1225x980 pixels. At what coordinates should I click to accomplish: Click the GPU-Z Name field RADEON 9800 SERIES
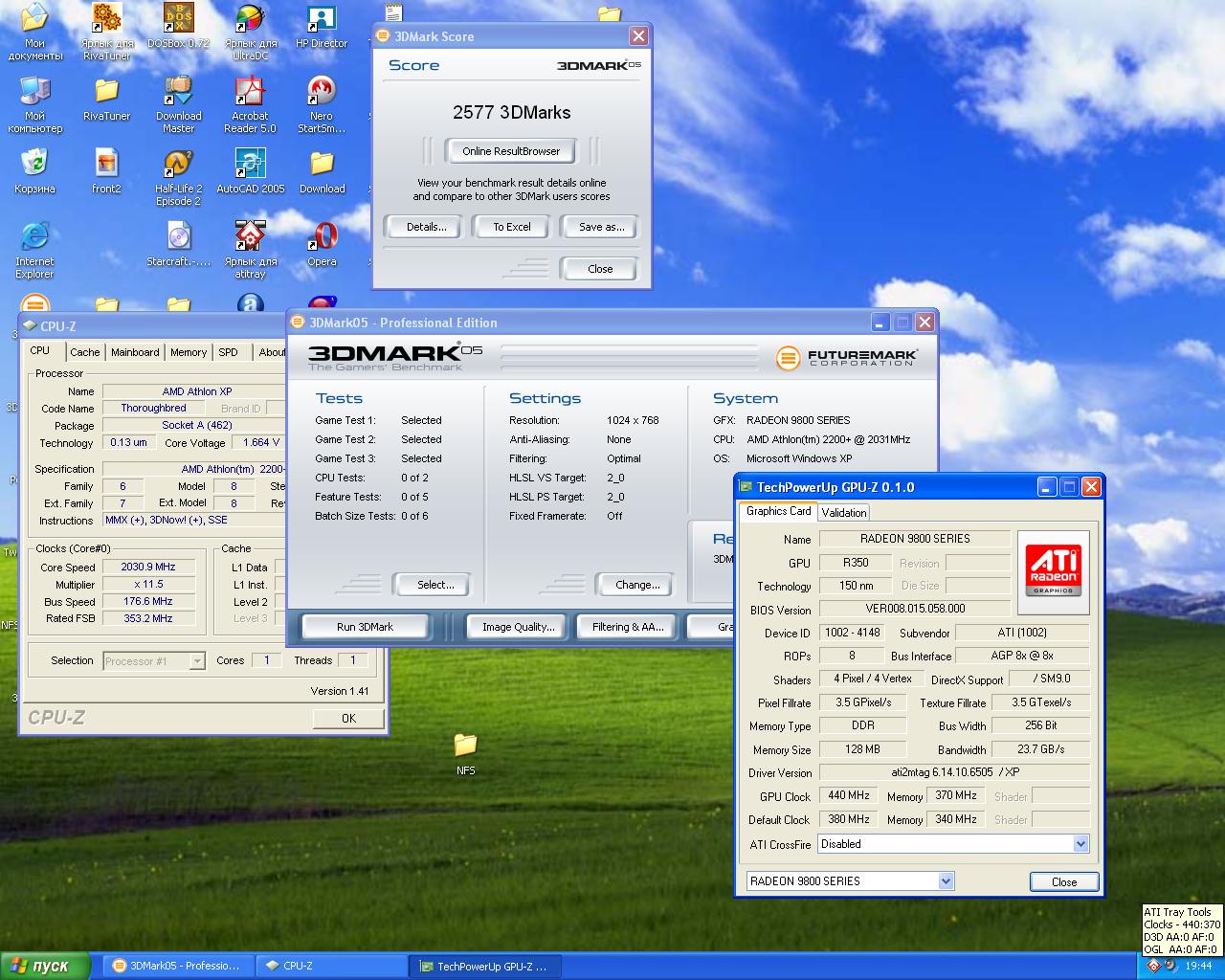click(915, 539)
